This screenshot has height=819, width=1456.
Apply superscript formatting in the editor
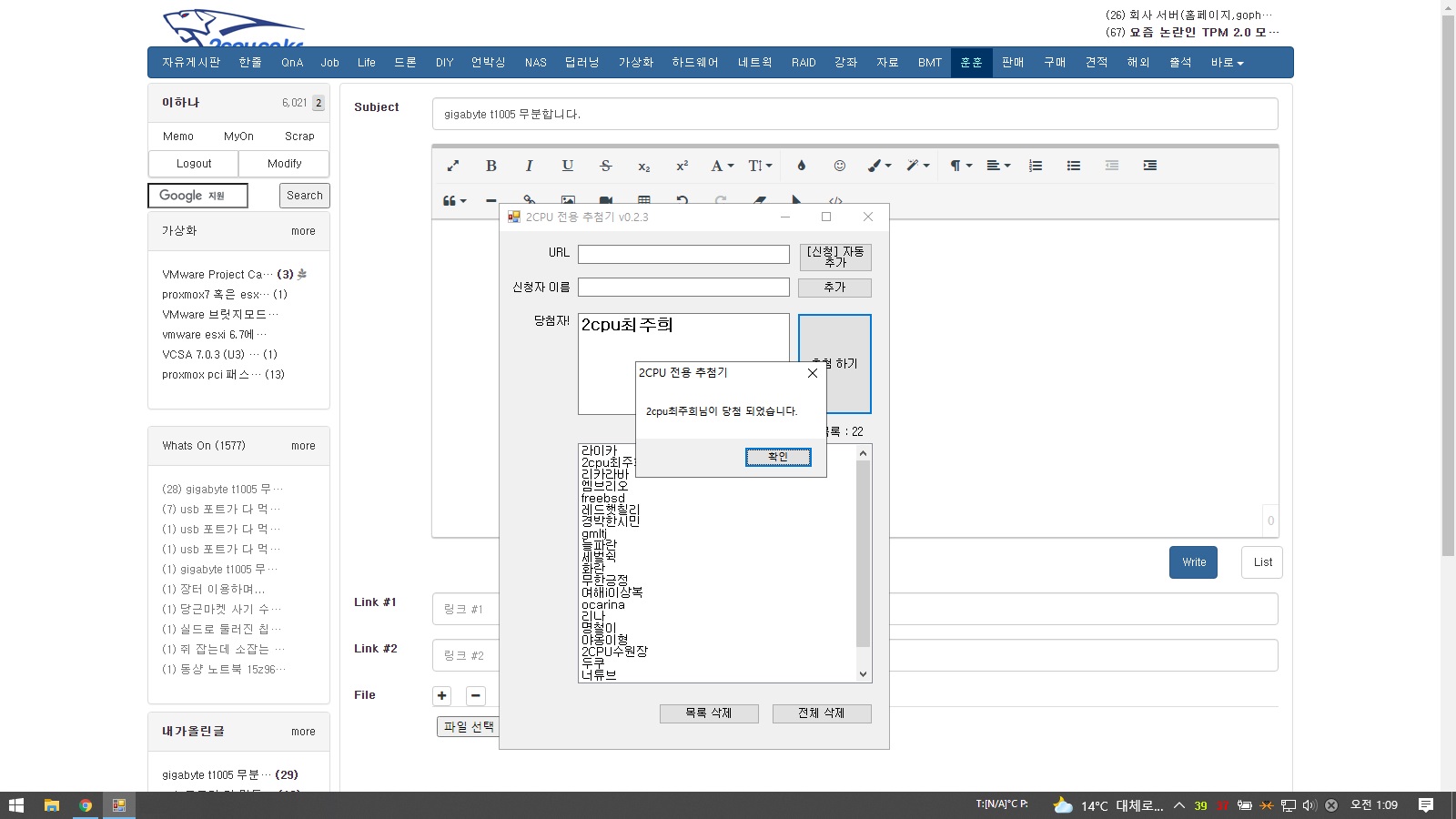[x=682, y=166]
